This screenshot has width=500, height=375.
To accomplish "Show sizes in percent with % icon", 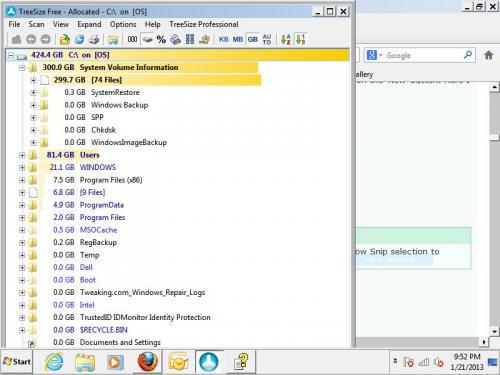I will (x=161, y=39).
